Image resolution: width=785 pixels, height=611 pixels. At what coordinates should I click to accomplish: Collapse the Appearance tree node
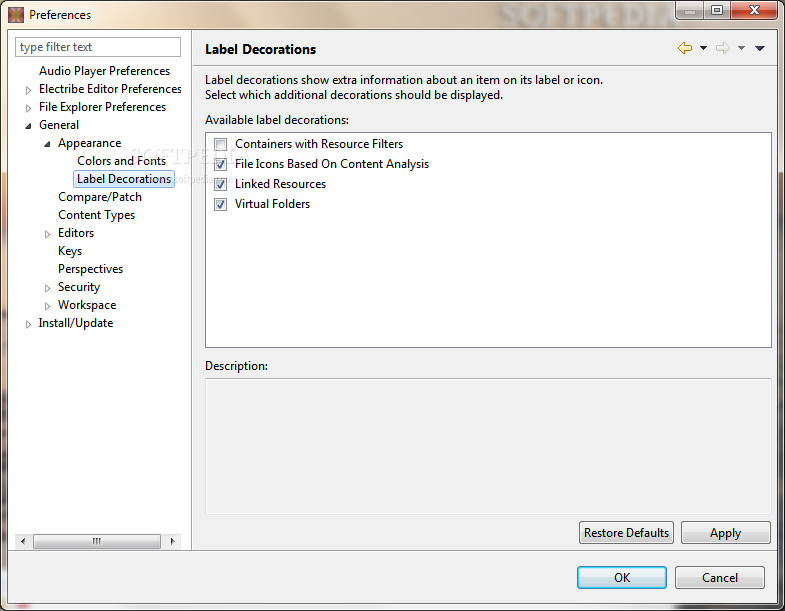coord(48,144)
